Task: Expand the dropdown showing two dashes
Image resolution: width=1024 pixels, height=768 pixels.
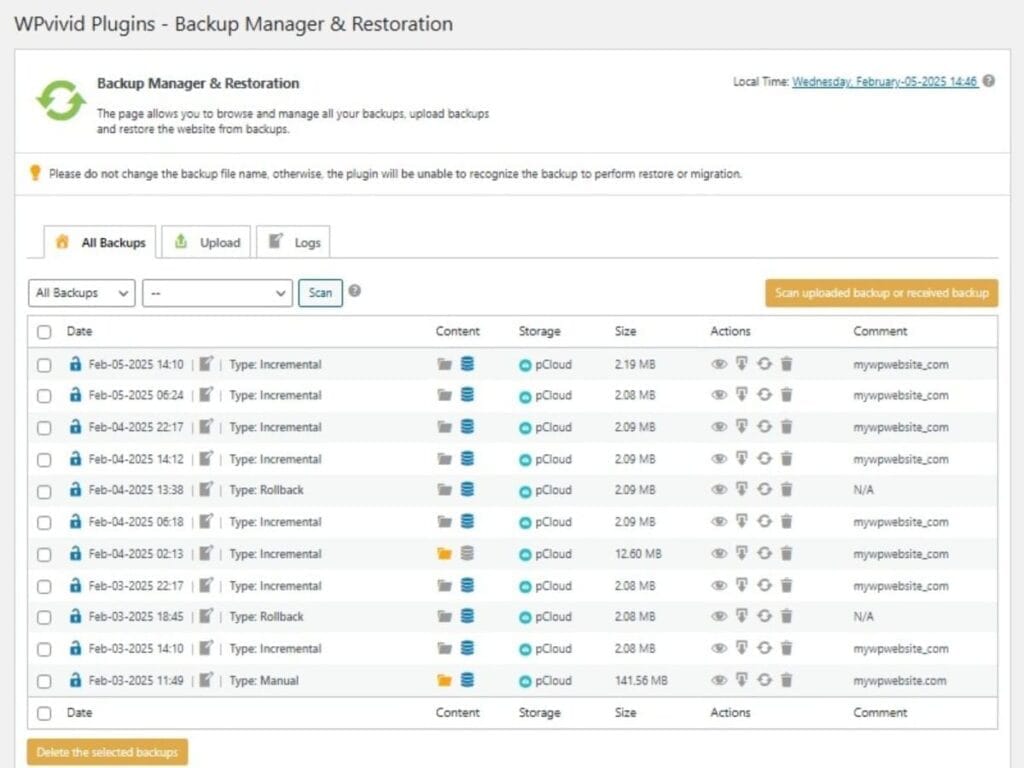Action: [x=217, y=293]
